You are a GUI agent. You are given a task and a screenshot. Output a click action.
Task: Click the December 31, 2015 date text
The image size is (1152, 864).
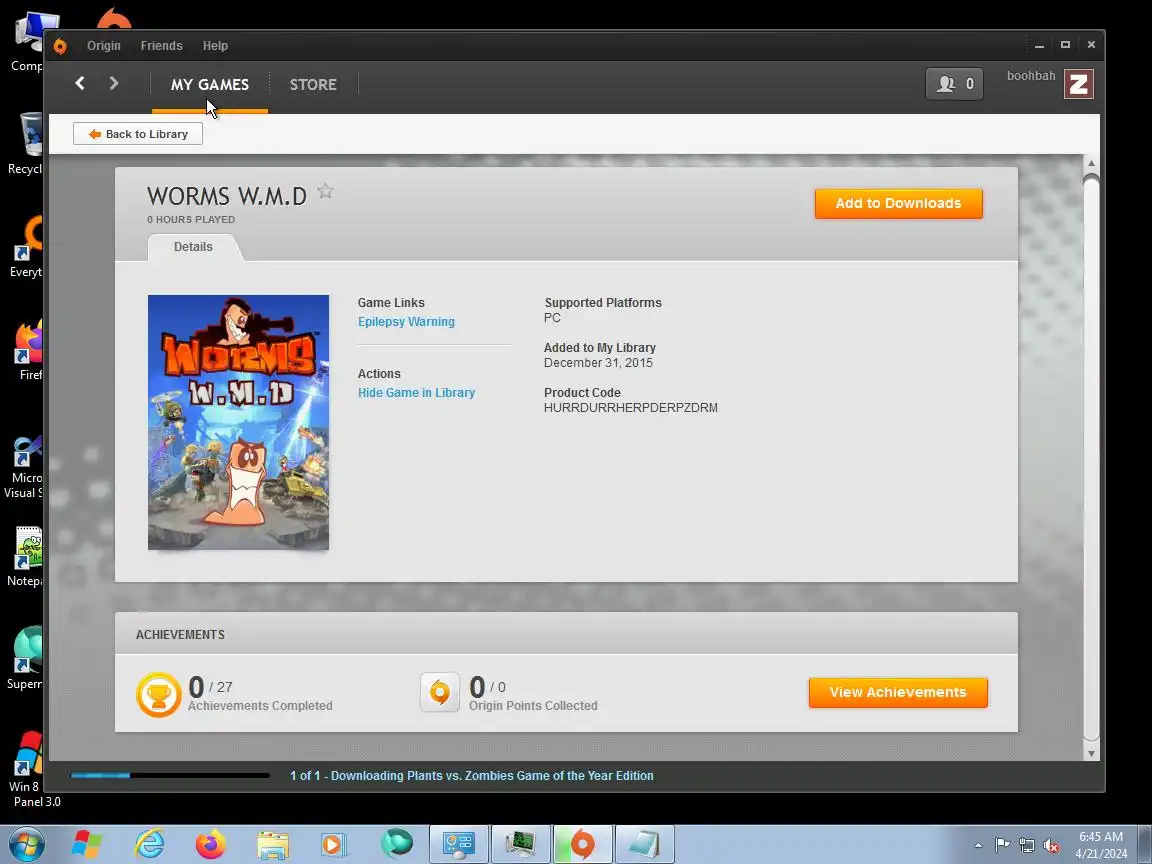coord(598,363)
